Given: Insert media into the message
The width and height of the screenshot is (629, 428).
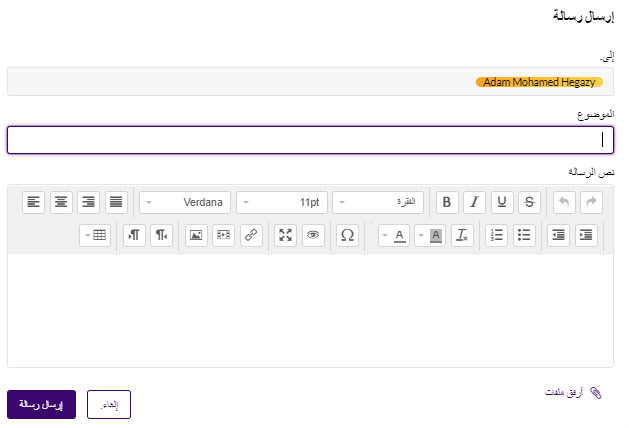Looking at the screenshot, I should 223,235.
